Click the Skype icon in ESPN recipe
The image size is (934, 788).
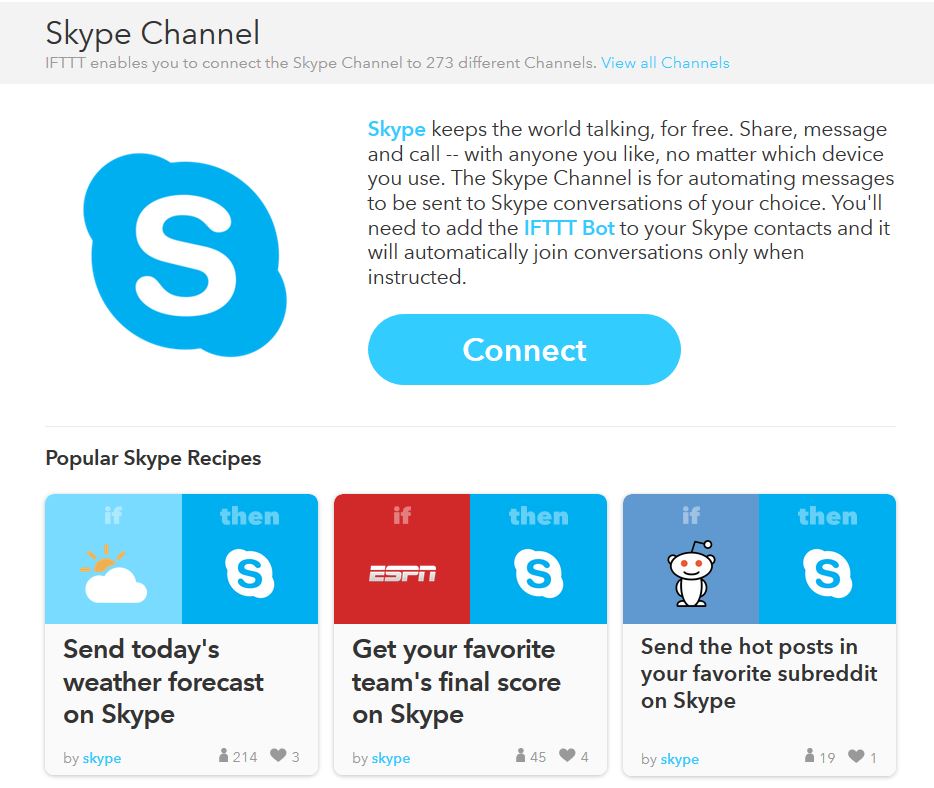[x=538, y=574]
